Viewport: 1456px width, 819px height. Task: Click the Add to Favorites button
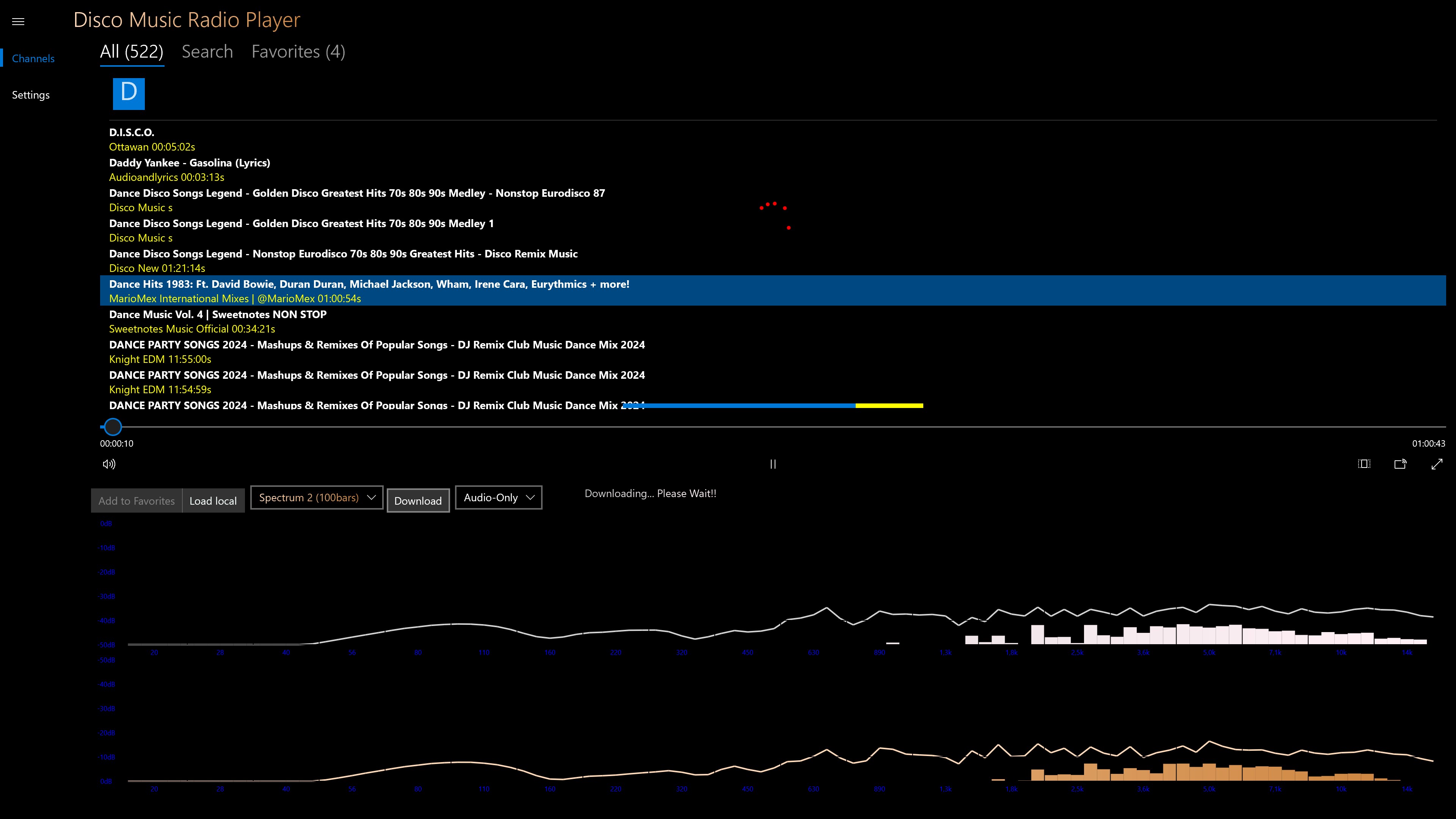[136, 501]
